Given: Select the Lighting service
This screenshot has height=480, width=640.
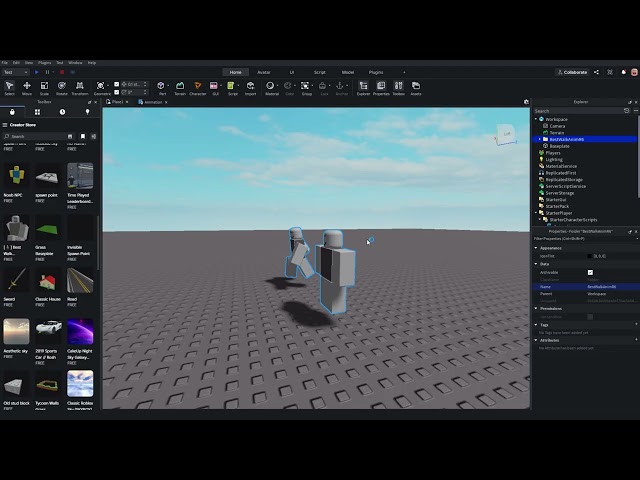Looking at the screenshot, I should tap(554, 160).
